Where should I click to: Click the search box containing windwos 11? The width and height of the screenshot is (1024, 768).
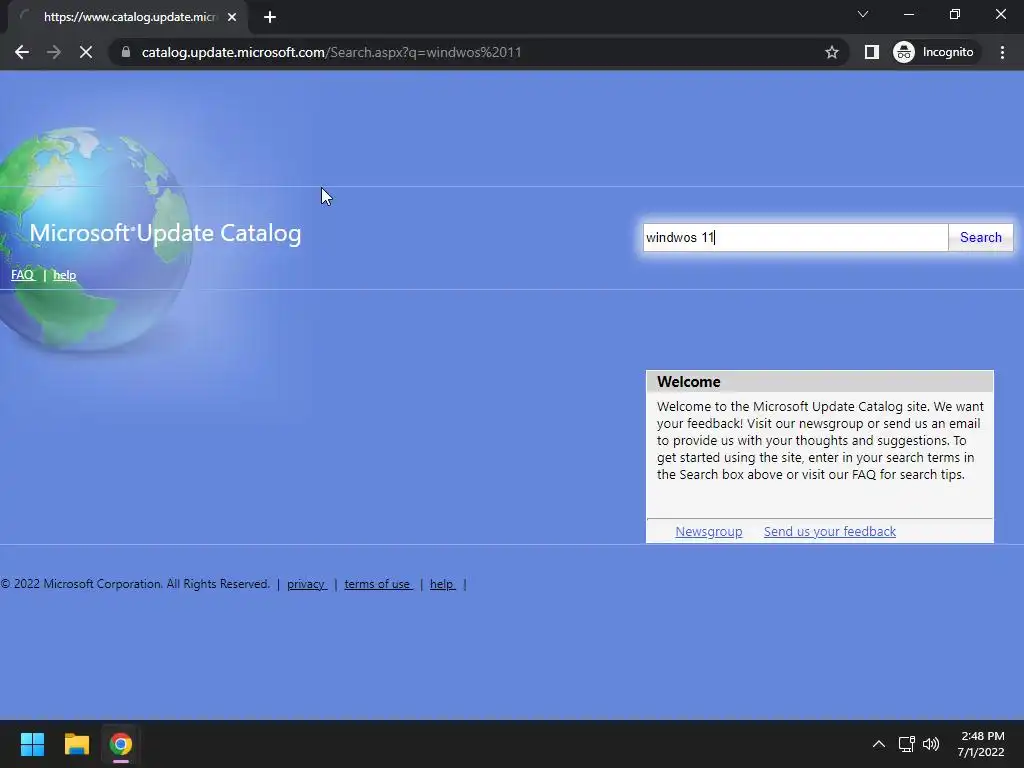[x=795, y=238]
